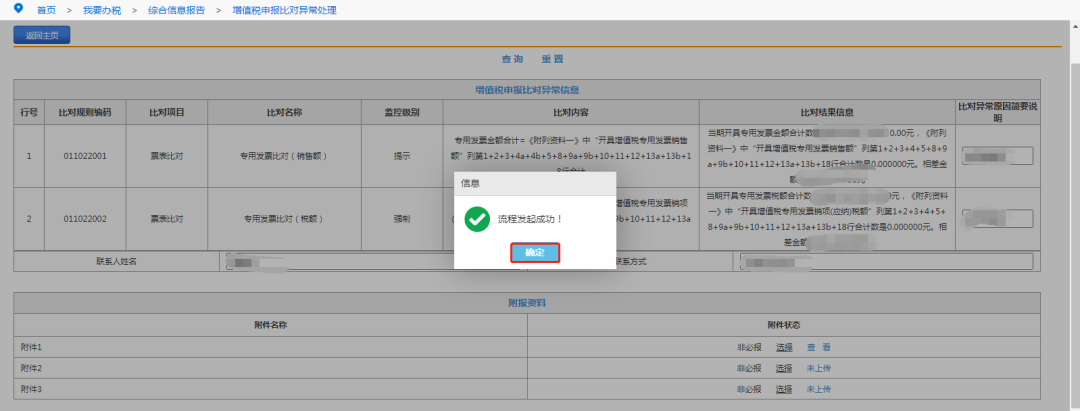Click the 返回主页 button
This screenshot has height=411, width=1080.
pyautogui.click(x=42, y=36)
